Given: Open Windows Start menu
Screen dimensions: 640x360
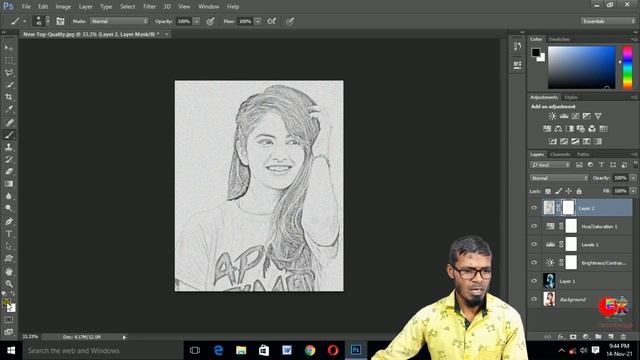Looking at the screenshot, I should [11, 351].
